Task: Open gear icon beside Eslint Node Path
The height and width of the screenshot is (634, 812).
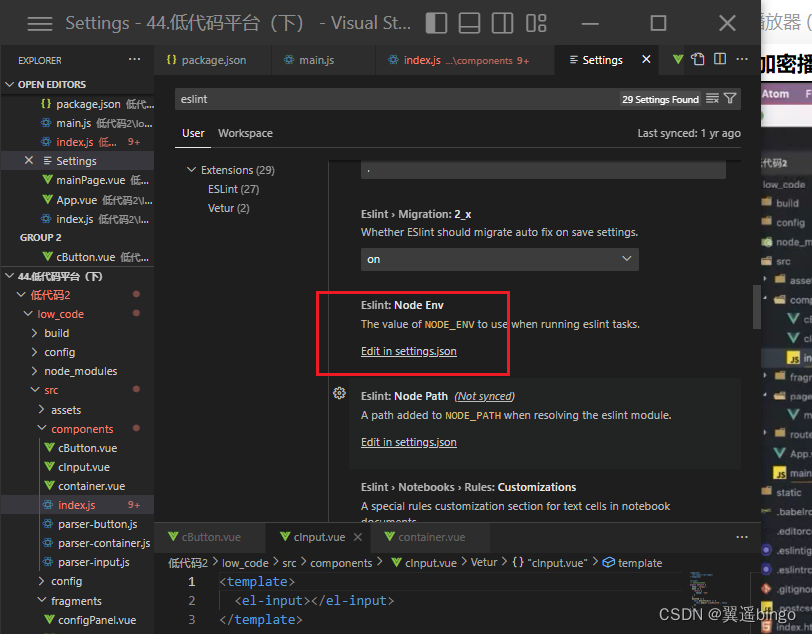Action: [339, 393]
